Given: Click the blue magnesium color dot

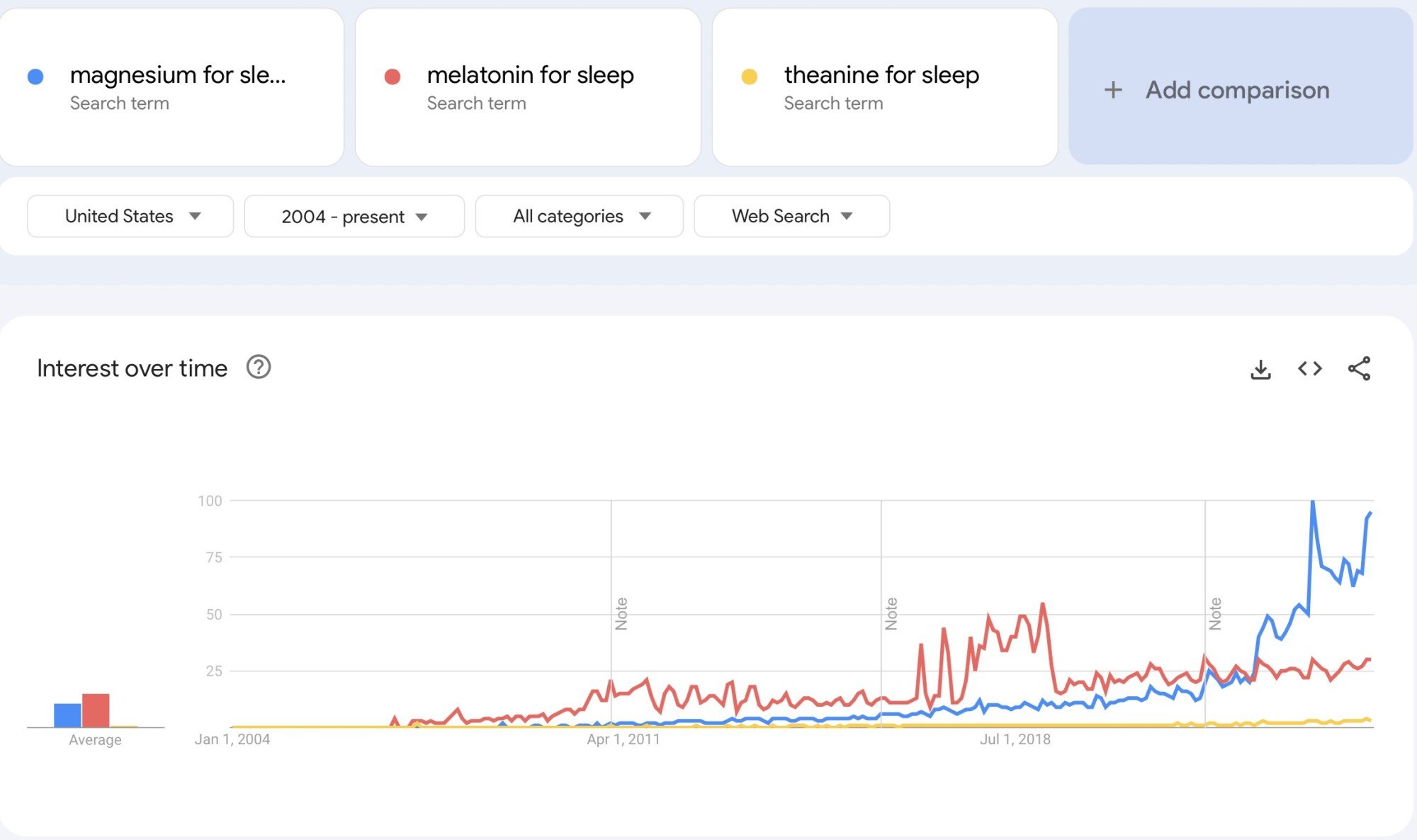Looking at the screenshot, I should tap(35, 76).
